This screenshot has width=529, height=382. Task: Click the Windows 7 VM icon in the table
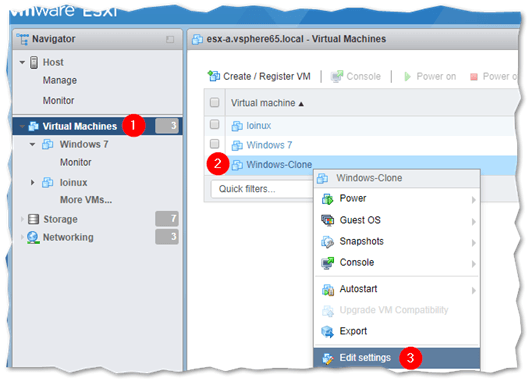click(237, 145)
